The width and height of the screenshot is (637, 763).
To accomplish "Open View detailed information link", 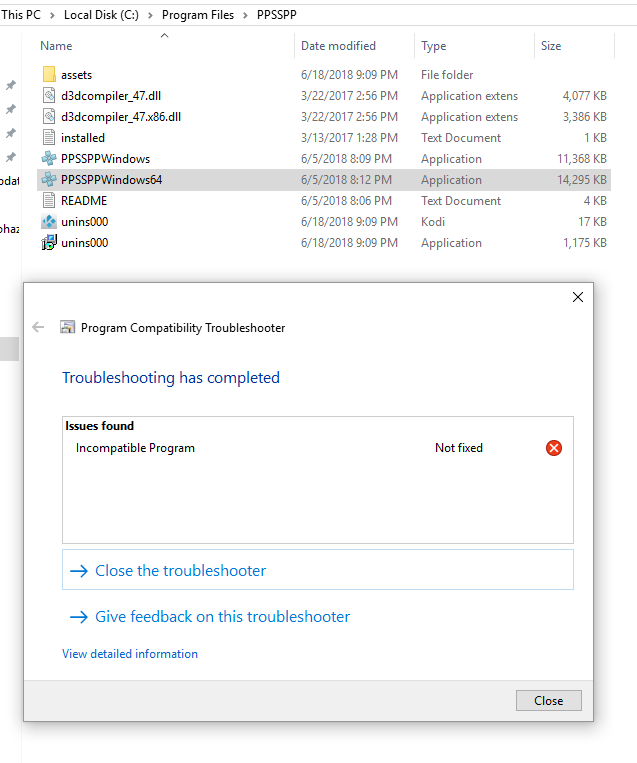I will [130, 654].
